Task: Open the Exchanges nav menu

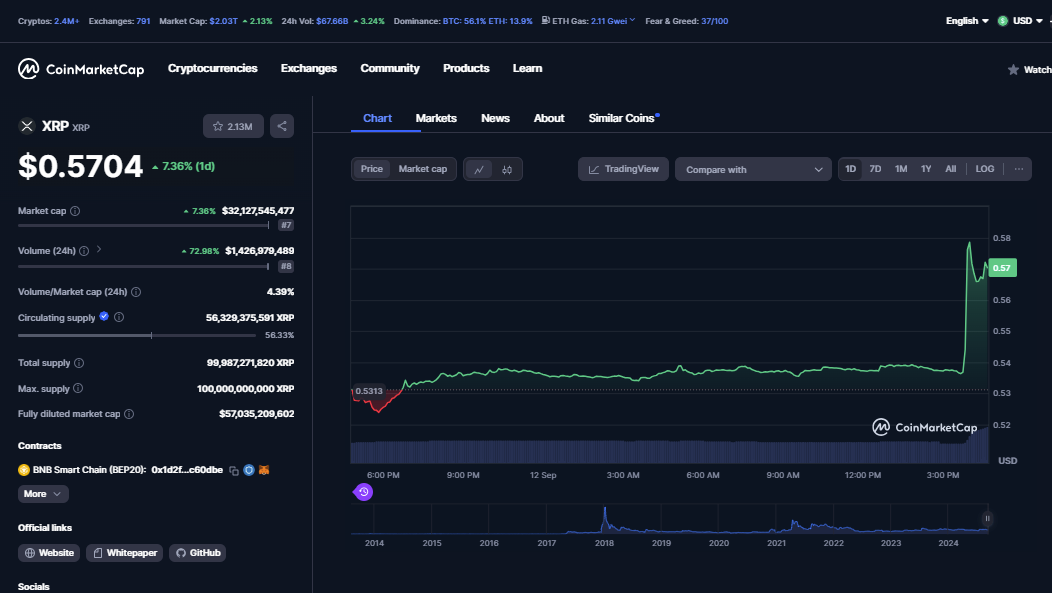Action: [x=309, y=68]
